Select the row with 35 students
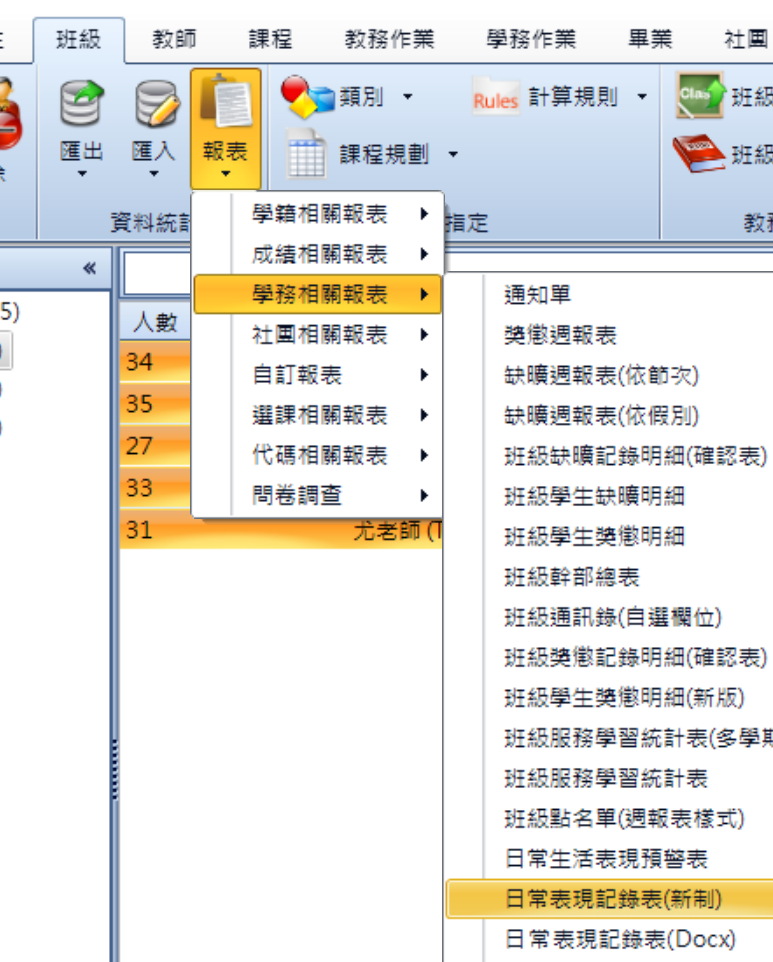The height and width of the screenshot is (962, 773). (x=155, y=404)
